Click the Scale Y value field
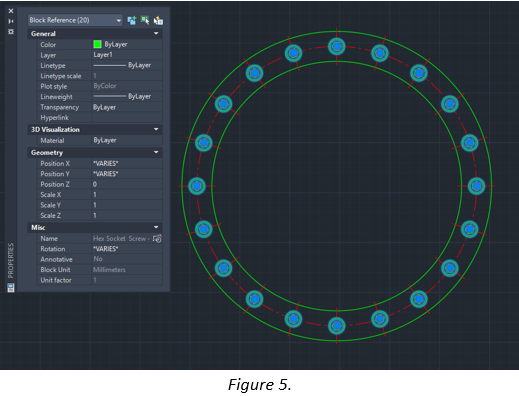The image size is (519, 396). coord(127,205)
